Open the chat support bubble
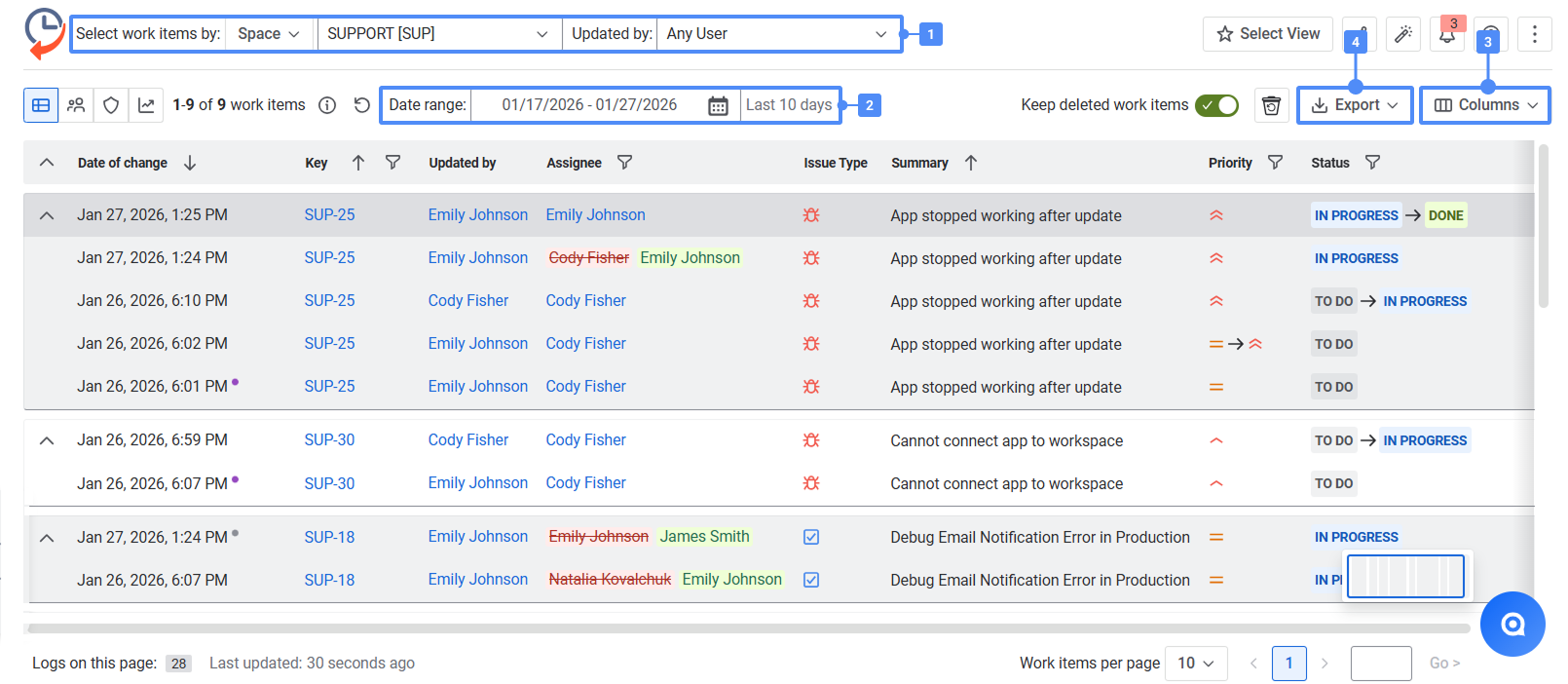 coord(1512,624)
